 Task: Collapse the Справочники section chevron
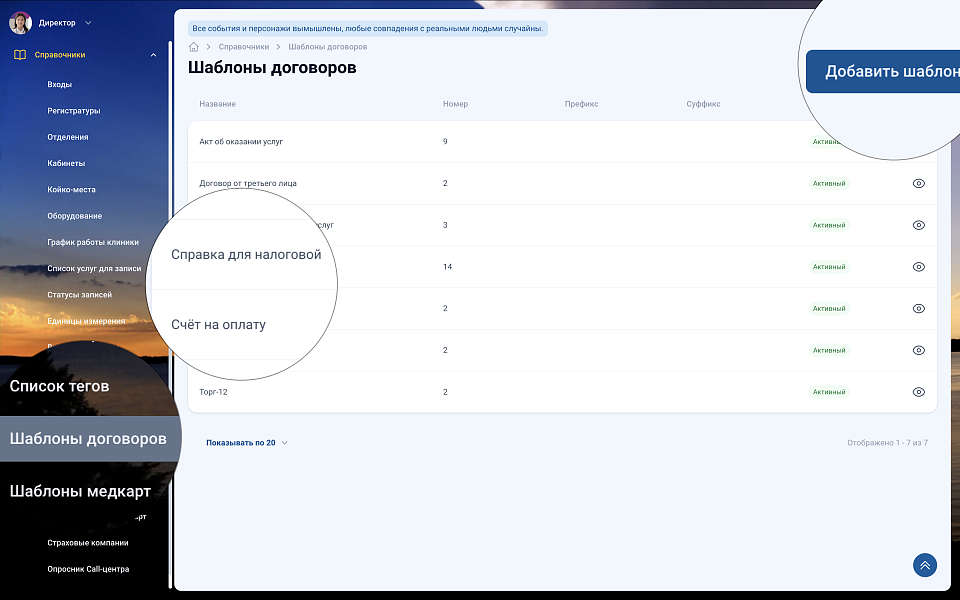(x=153, y=55)
